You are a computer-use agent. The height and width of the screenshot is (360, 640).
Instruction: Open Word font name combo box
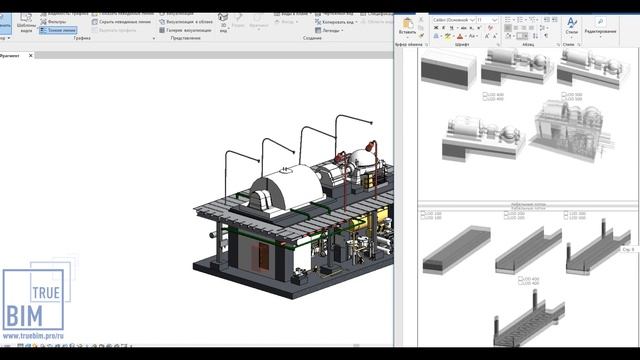454,20
